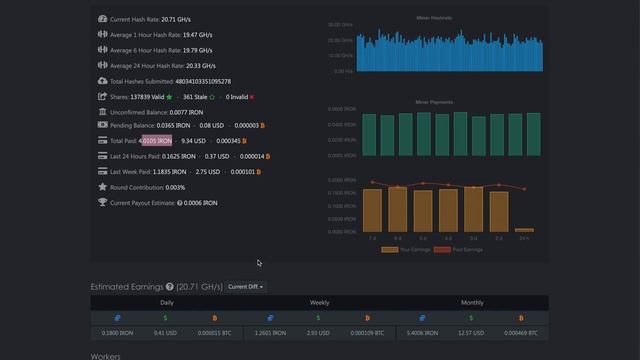Click the highlighted 4.0105 IRON Total Paid value
This screenshot has height=360, width=640.
[x=156, y=141]
